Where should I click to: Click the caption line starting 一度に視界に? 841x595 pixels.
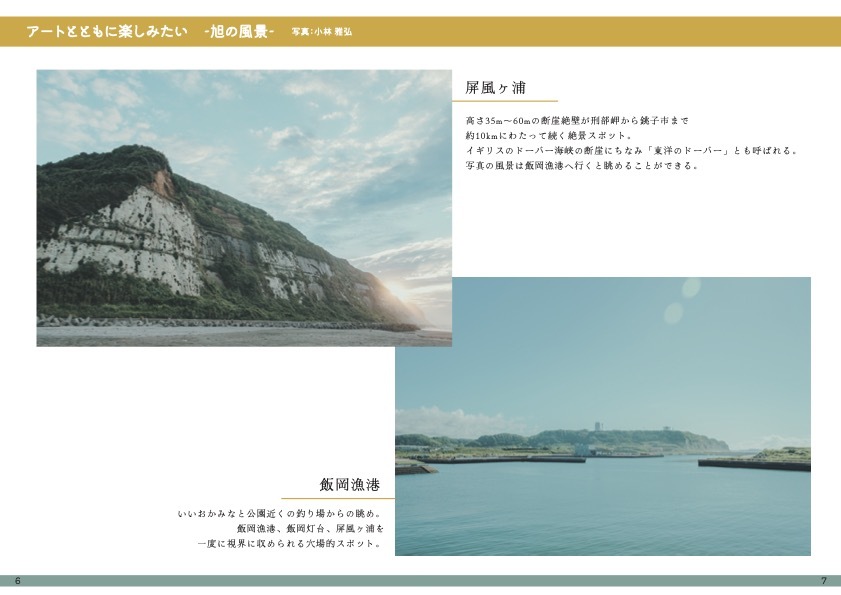click(290, 543)
